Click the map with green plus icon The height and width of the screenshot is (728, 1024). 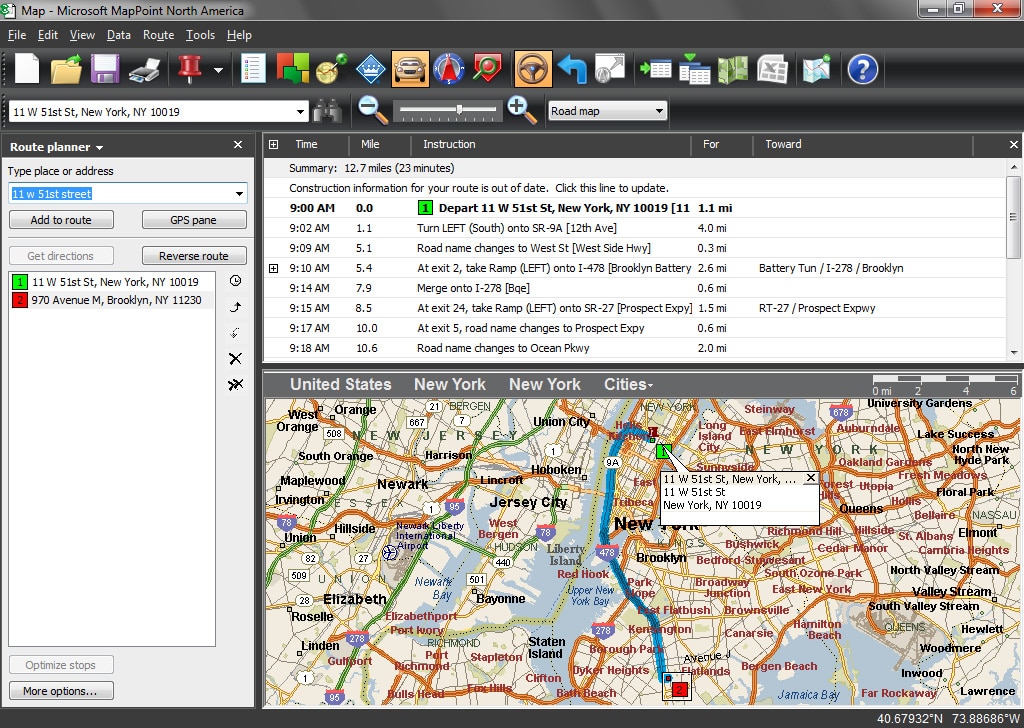tap(816, 69)
